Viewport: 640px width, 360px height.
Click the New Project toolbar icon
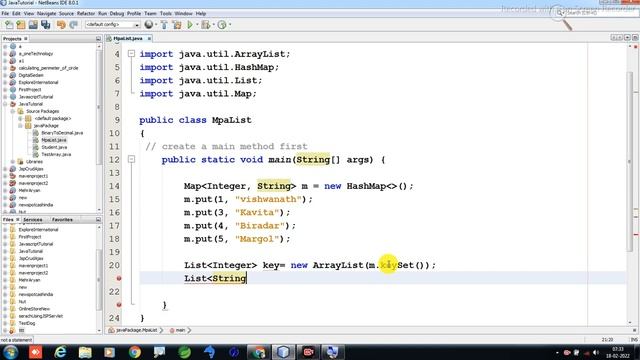tap(21, 25)
